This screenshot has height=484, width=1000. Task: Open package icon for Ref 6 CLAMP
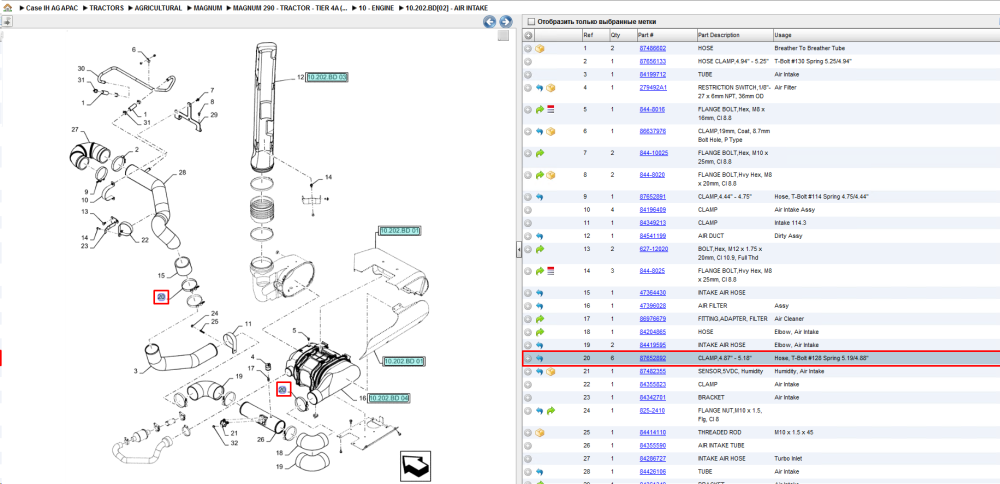tap(551, 131)
